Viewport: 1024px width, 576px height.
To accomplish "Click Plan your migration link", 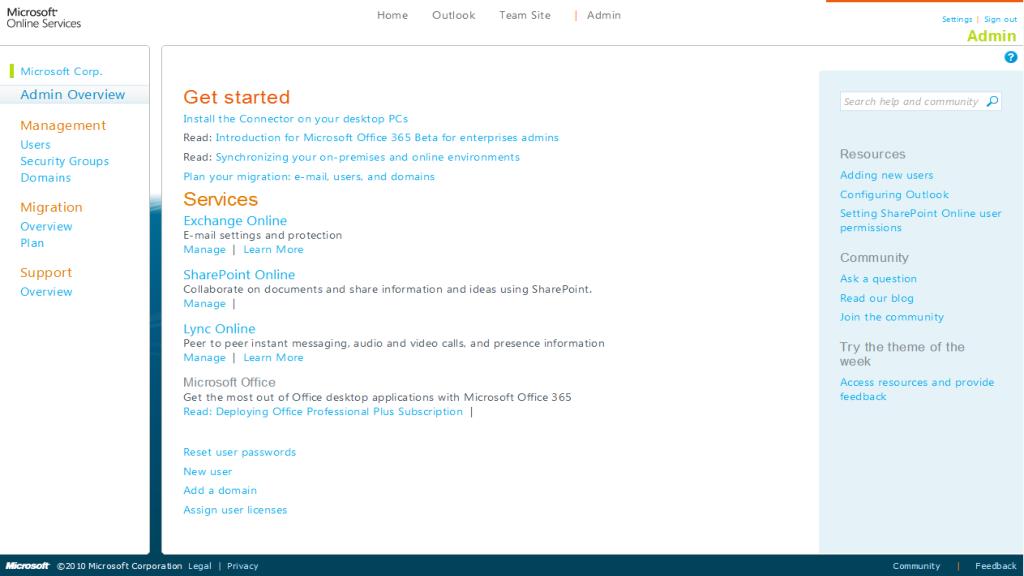I will coord(309,177).
